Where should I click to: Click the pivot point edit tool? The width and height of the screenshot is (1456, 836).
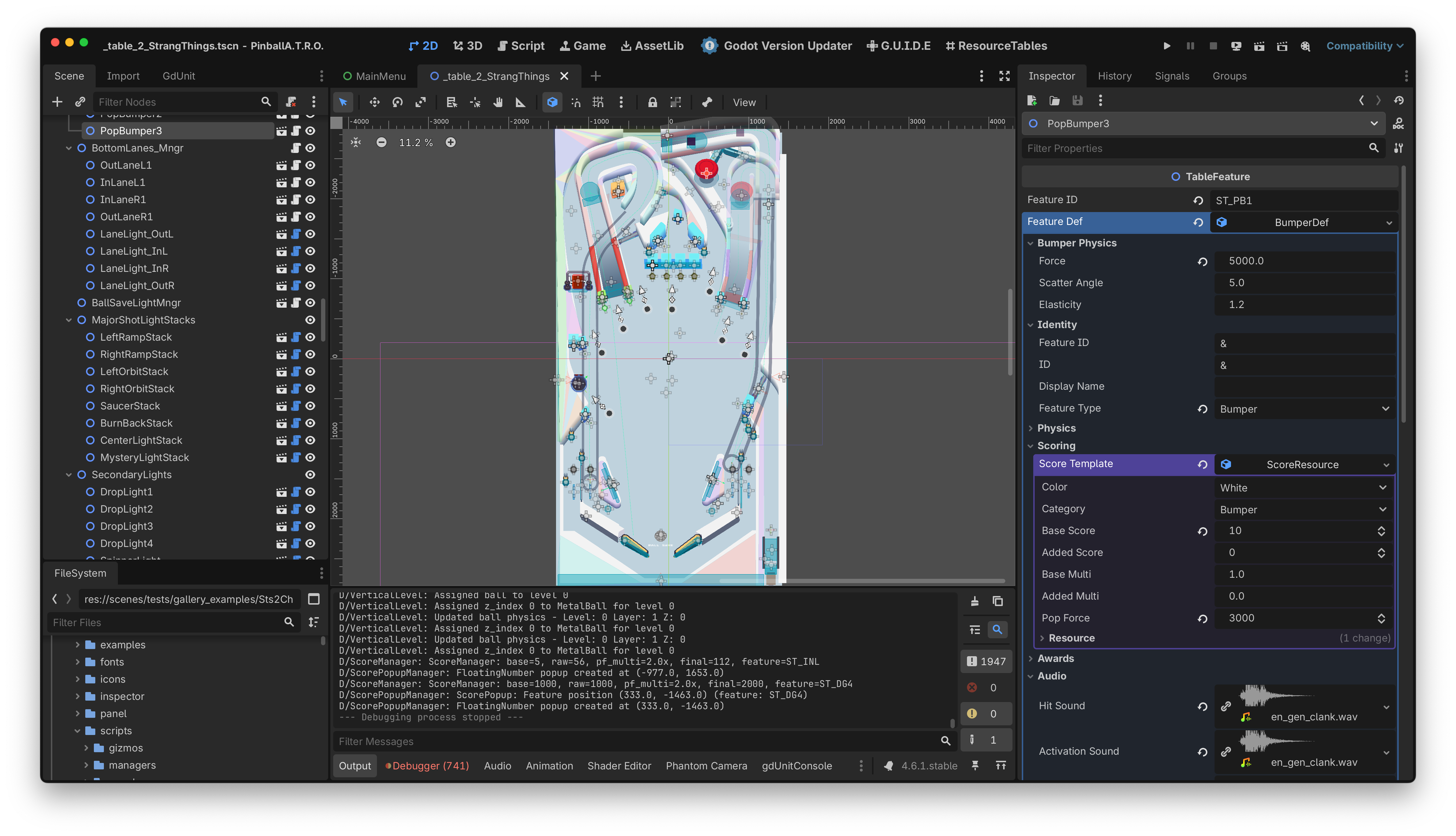[x=475, y=102]
